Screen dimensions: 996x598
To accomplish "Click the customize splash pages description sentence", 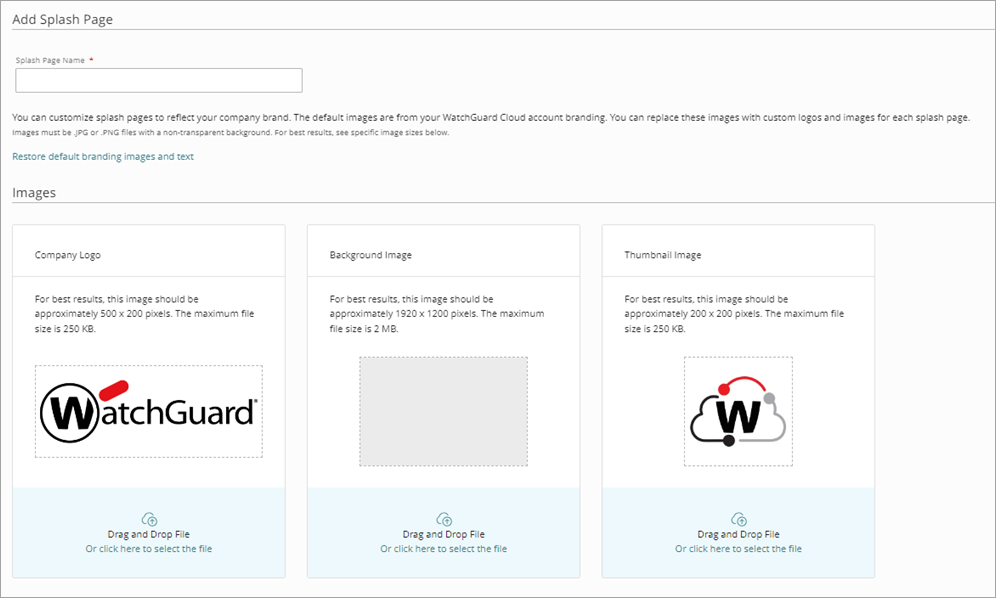I will point(491,118).
